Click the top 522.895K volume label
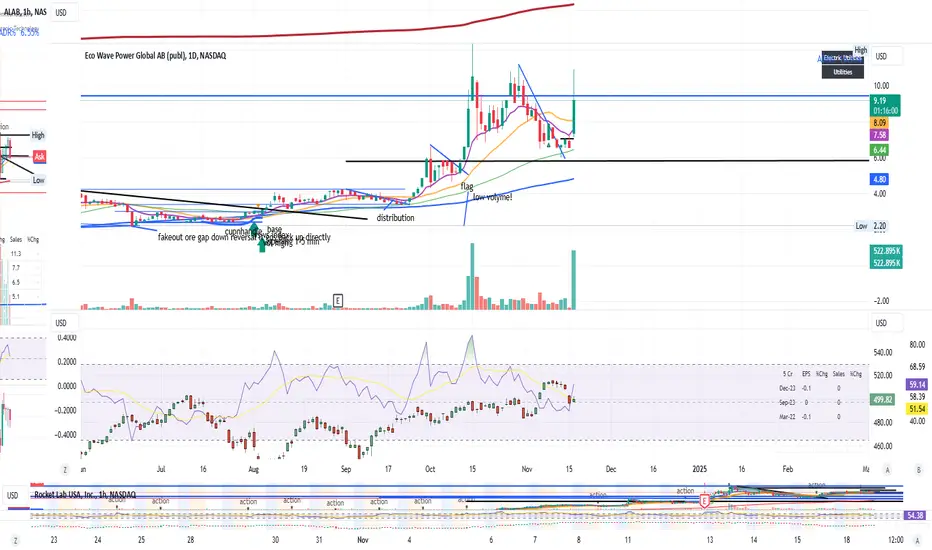The image size is (932, 550). pos(886,251)
